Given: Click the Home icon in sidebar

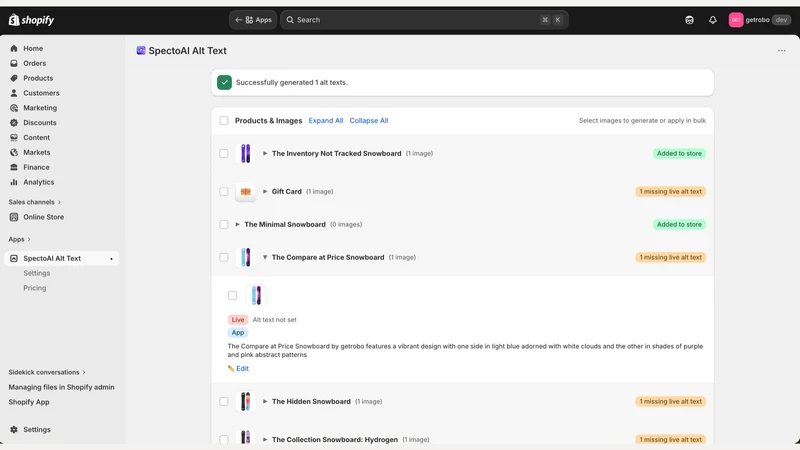Looking at the screenshot, I should click(x=14, y=48).
